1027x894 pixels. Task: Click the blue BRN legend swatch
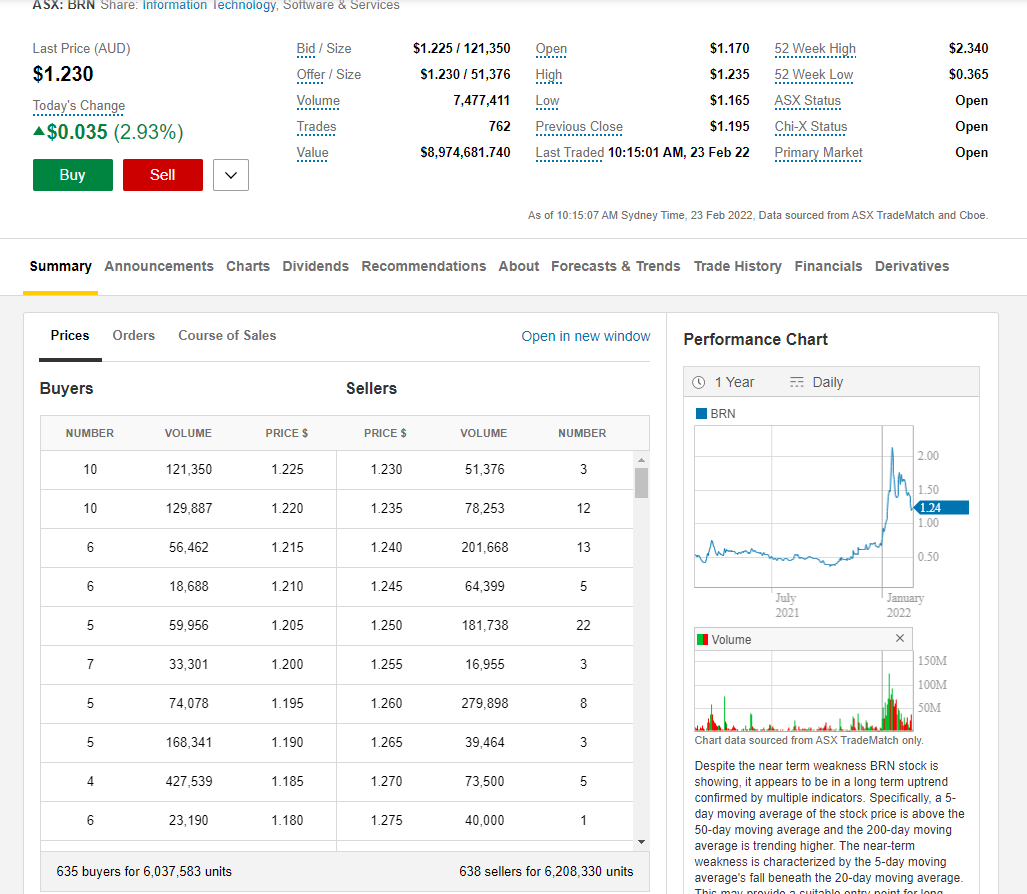click(701, 413)
